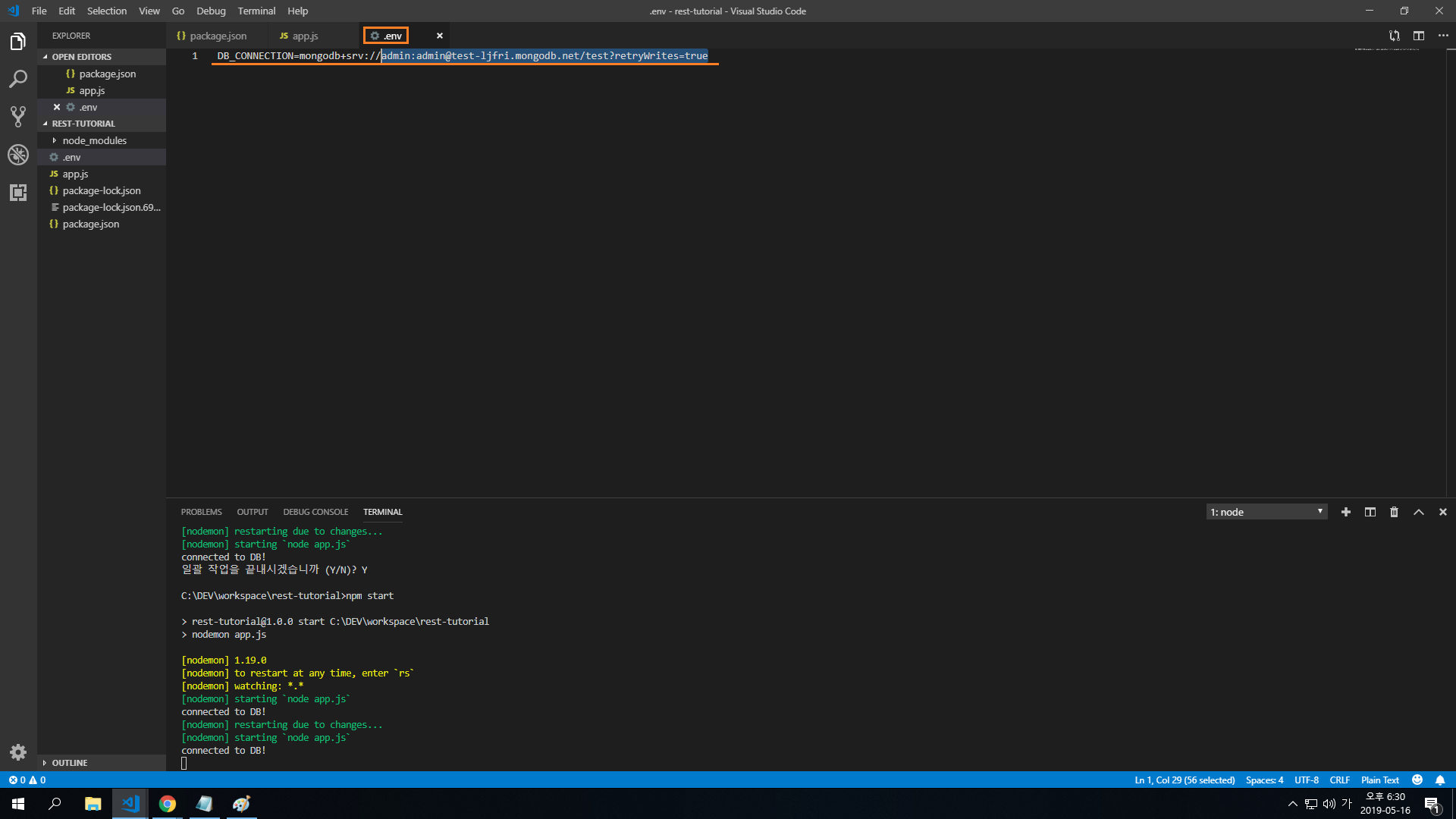Close the .env editor tab
This screenshot has width=1456, height=819.
pos(440,36)
